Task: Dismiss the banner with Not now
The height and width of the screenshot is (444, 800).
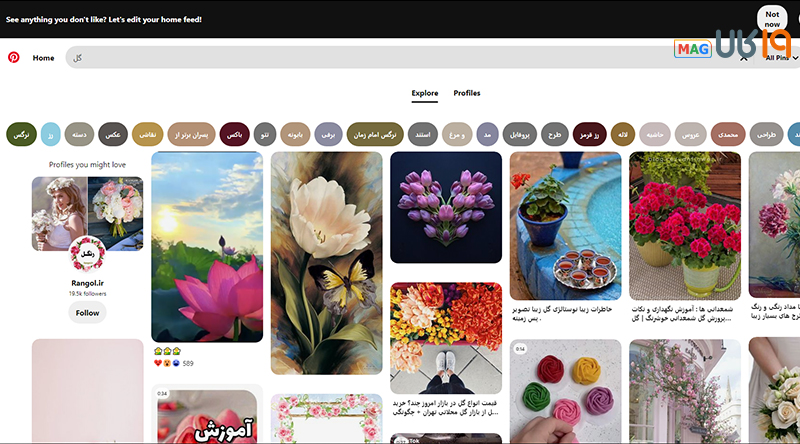Action: point(772,19)
